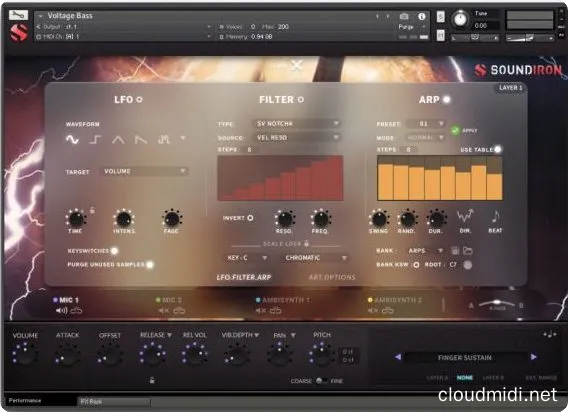The height and width of the screenshot is (412, 568).
Task: Switch to the LFO.FILTER.ARP tab
Action: 244,277
